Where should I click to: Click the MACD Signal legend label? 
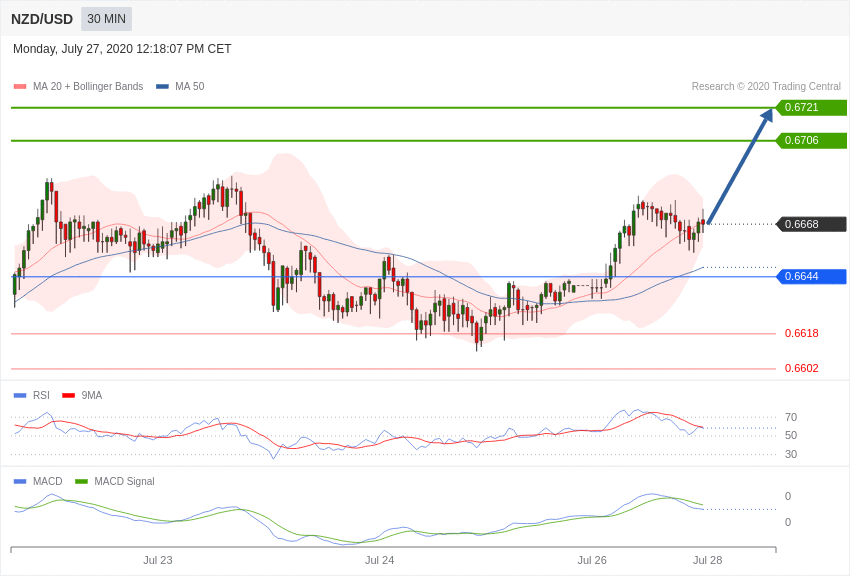point(124,481)
